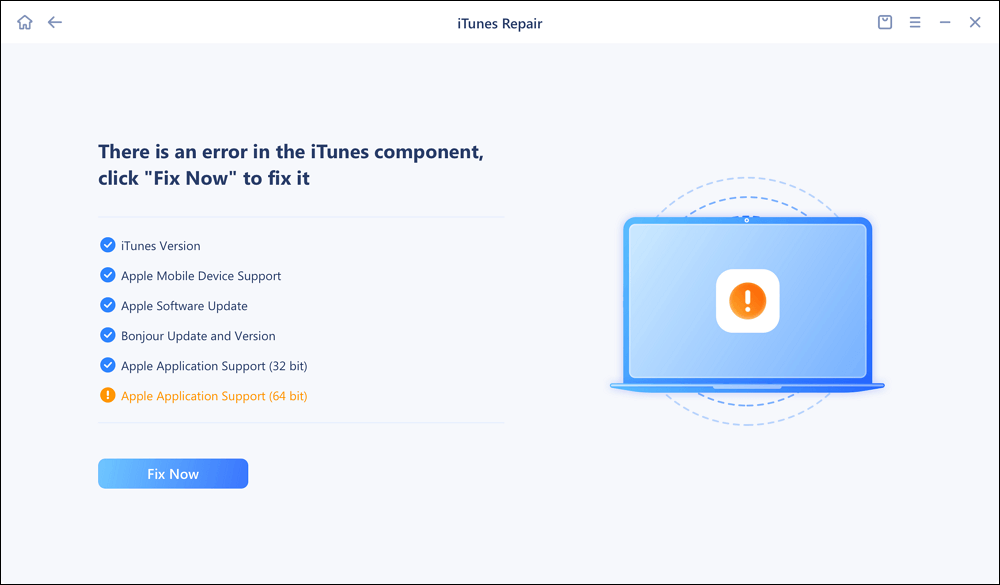Select "Apple Mobile Device Support" text

coord(201,276)
